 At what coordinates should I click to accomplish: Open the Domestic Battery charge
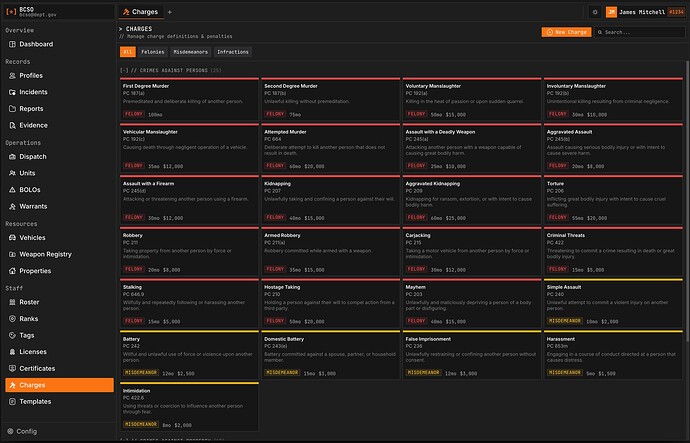point(330,355)
